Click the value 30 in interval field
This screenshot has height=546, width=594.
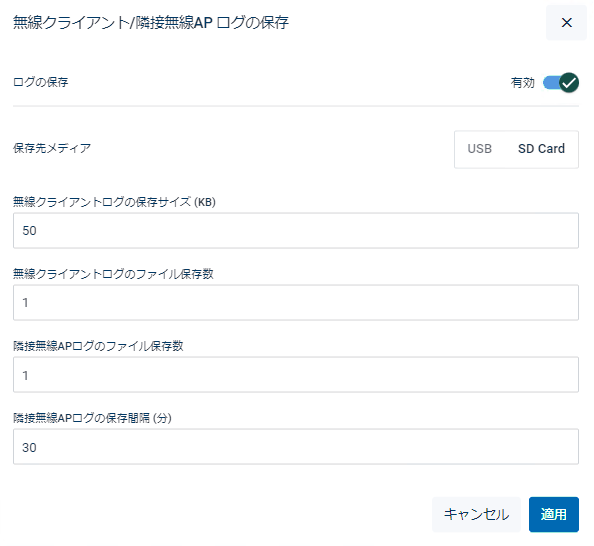click(29, 447)
